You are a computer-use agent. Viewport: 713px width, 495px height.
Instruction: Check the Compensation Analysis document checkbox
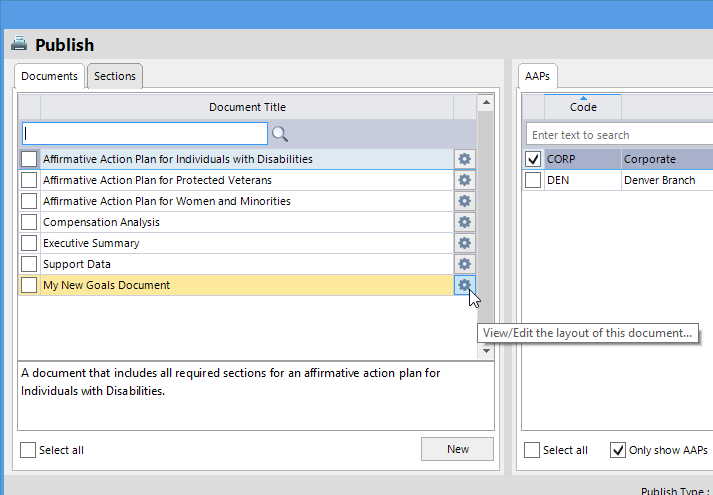29,222
